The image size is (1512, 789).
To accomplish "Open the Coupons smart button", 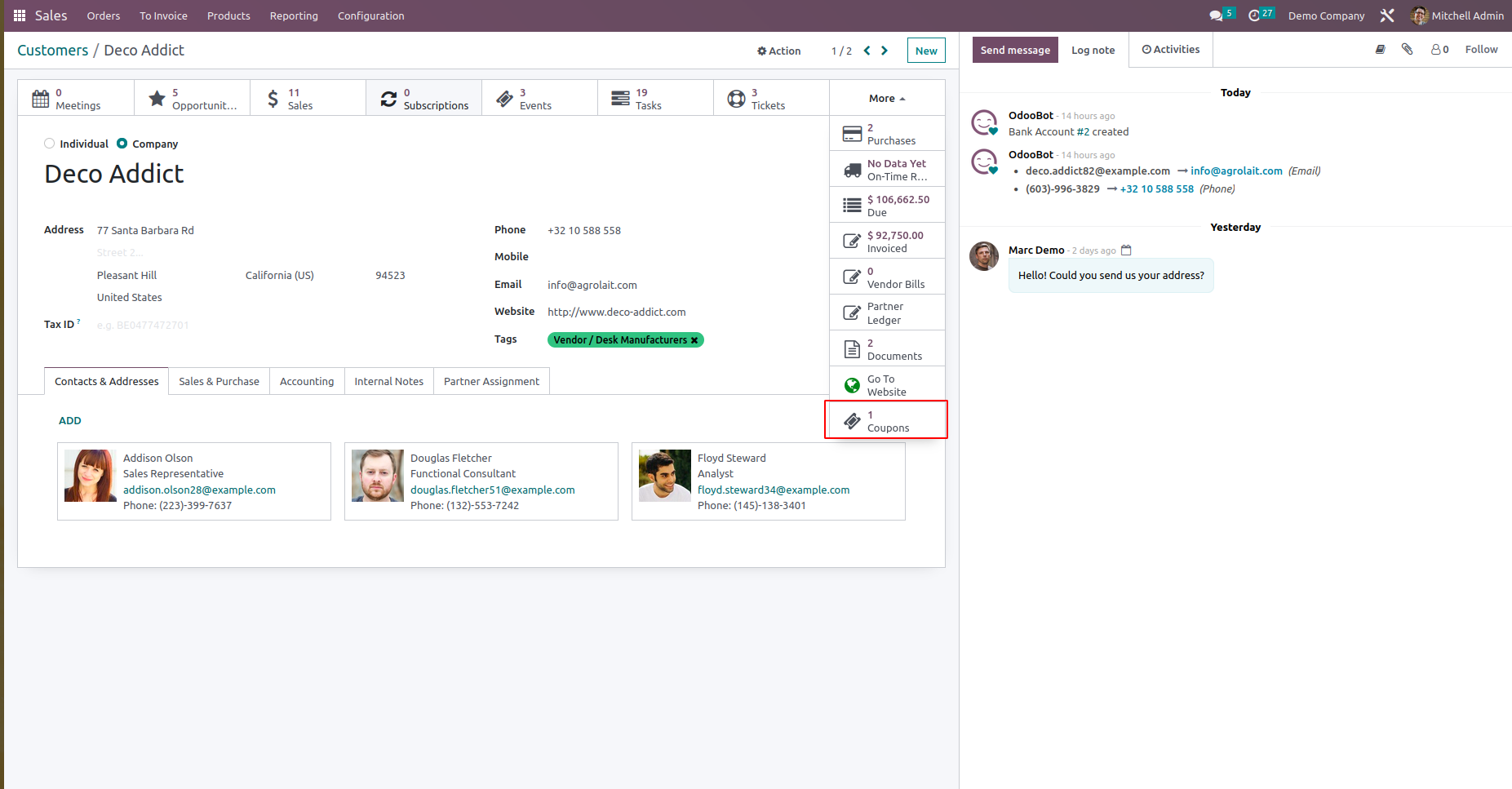I will tap(887, 421).
